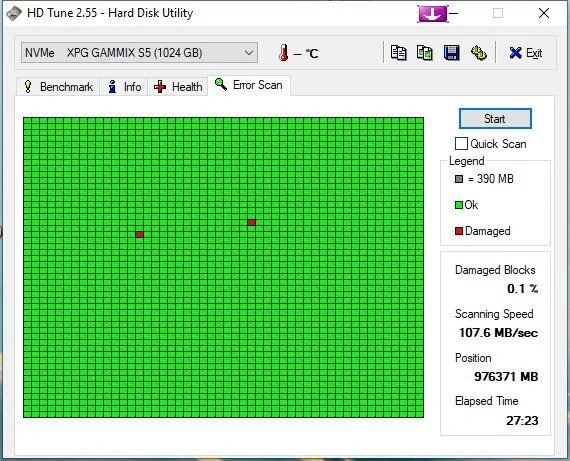The image size is (570, 461).
Task: Click the red Damaged legend swatch
Action: click(459, 231)
